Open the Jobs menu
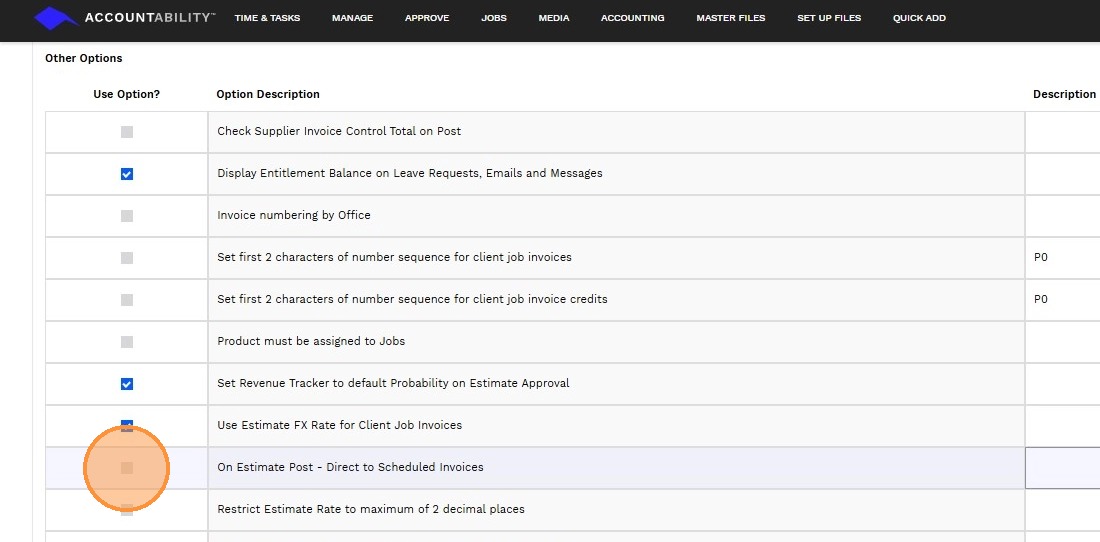The width and height of the screenshot is (1100, 542). point(494,18)
